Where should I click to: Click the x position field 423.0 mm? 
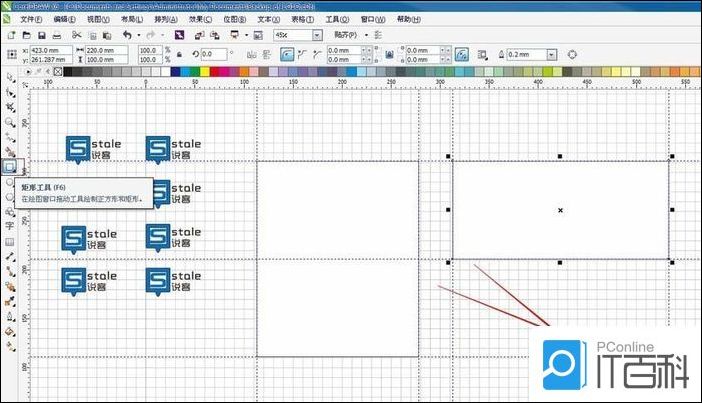pyautogui.click(x=51, y=50)
